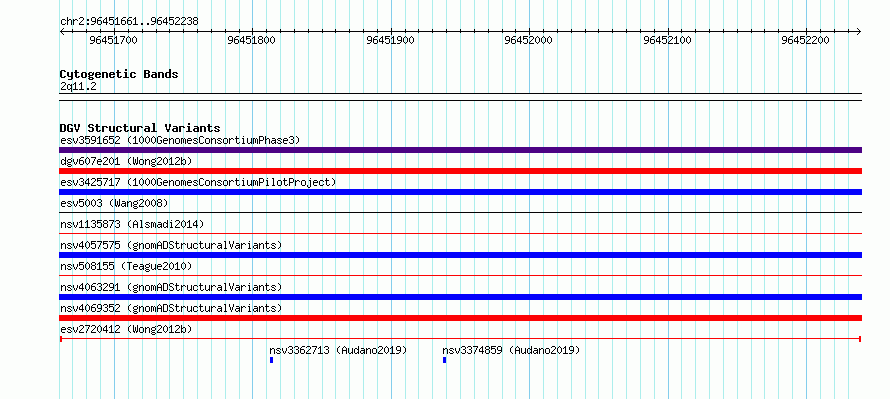Screen dimensions: 890x399
Task: Click the 96452200 ruler position
Action: click(x=805, y=40)
